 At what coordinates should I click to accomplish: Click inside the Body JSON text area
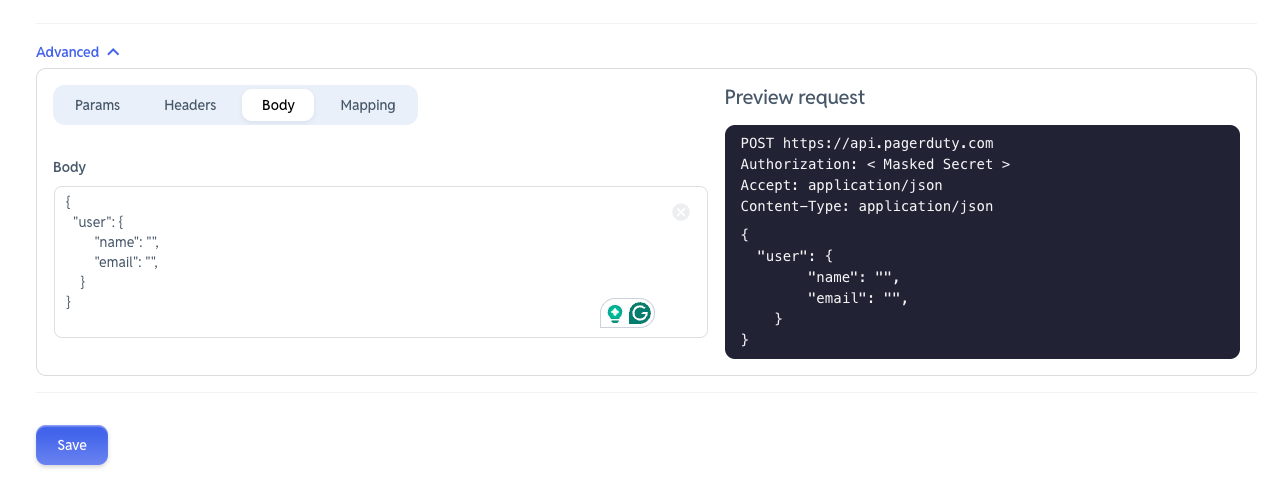coord(381,262)
